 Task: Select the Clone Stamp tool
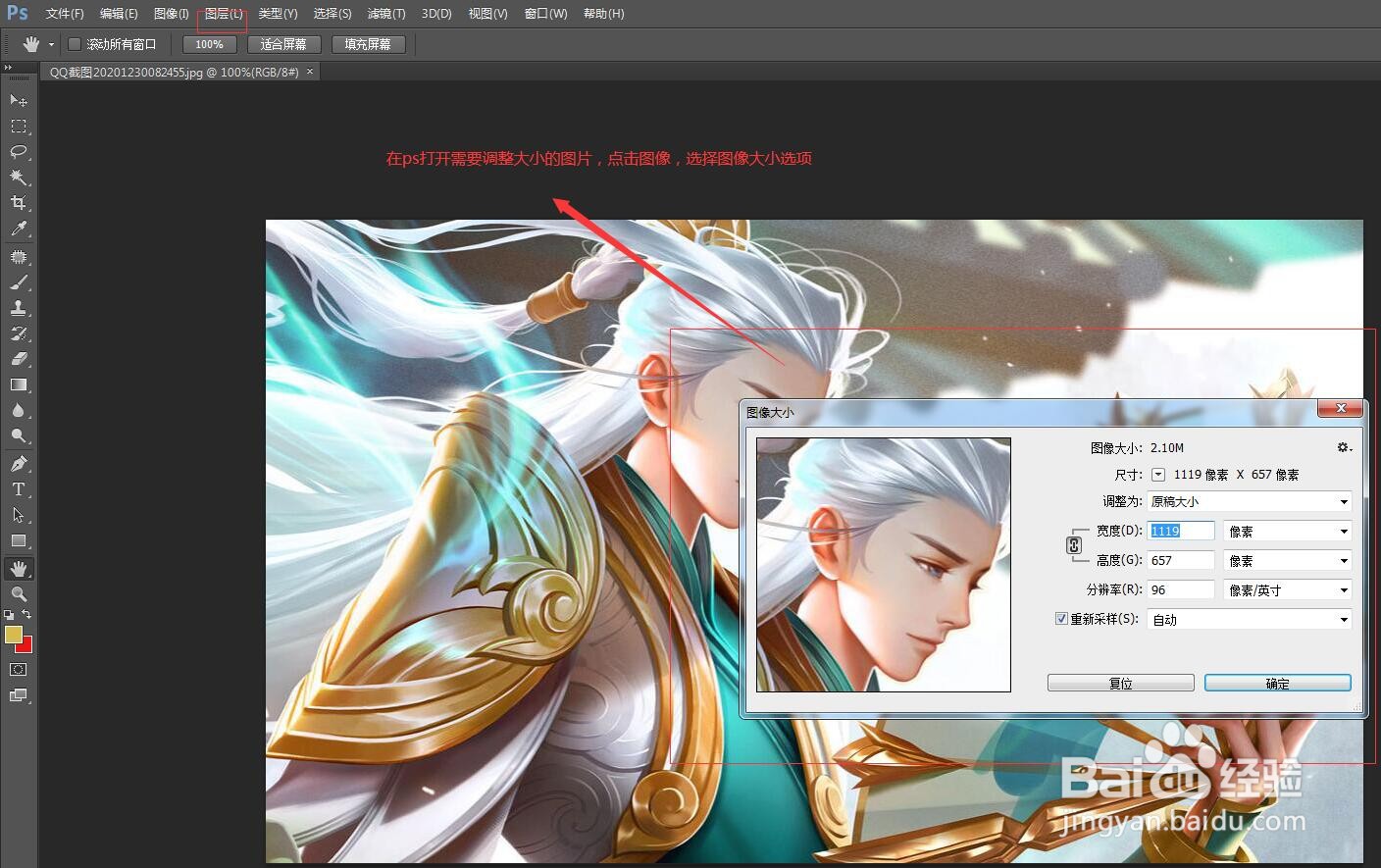point(19,308)
